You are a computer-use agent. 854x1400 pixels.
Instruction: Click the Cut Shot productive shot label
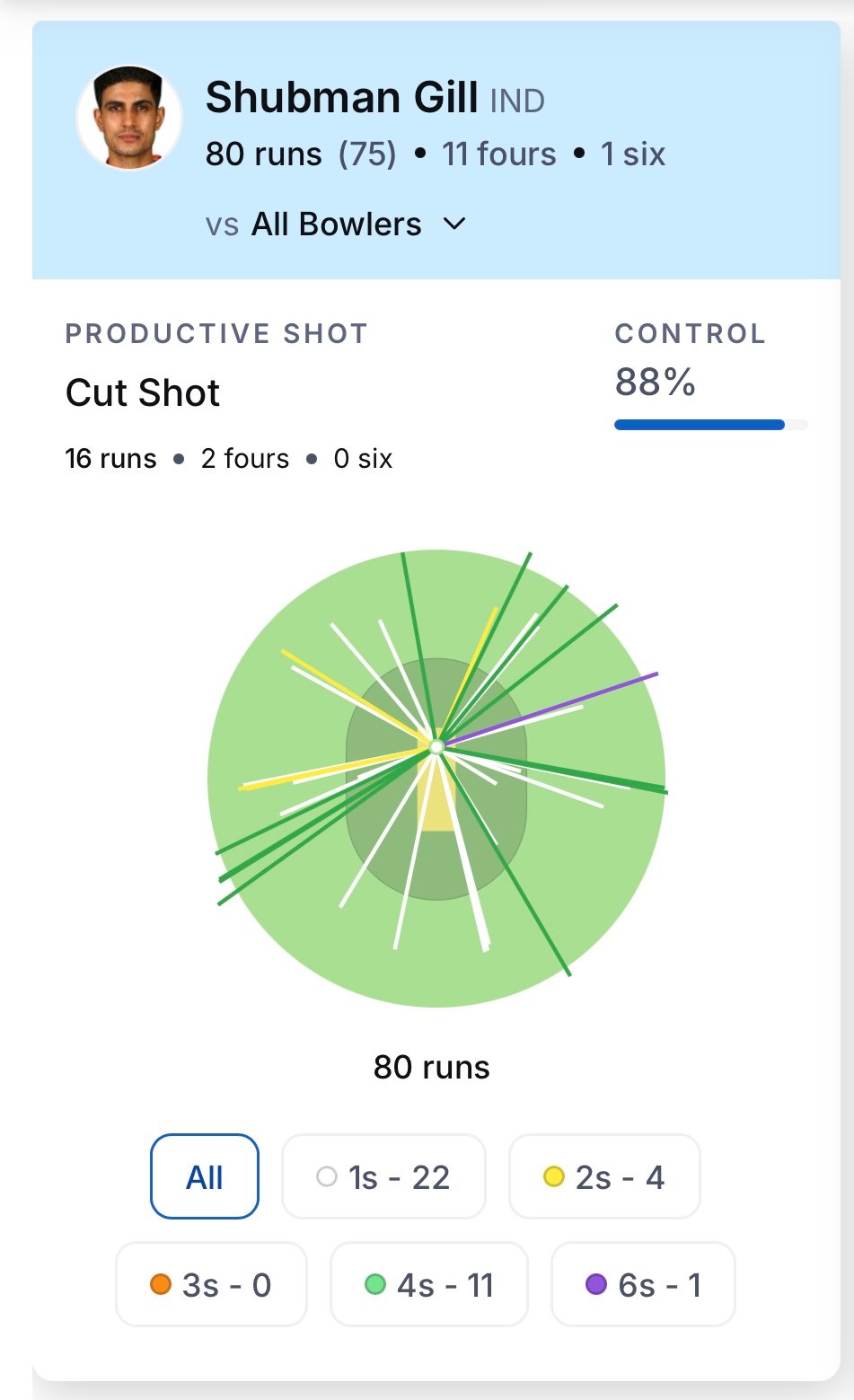143,393
